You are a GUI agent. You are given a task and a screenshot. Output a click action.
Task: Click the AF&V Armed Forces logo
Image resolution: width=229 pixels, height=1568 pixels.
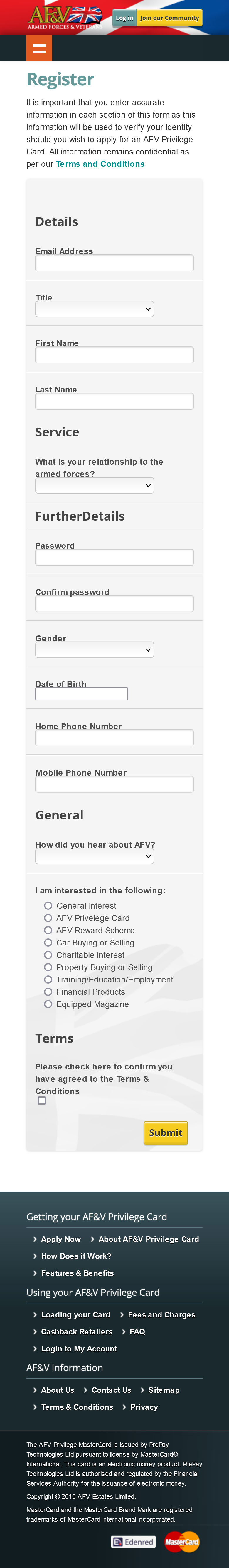point(65,17)
